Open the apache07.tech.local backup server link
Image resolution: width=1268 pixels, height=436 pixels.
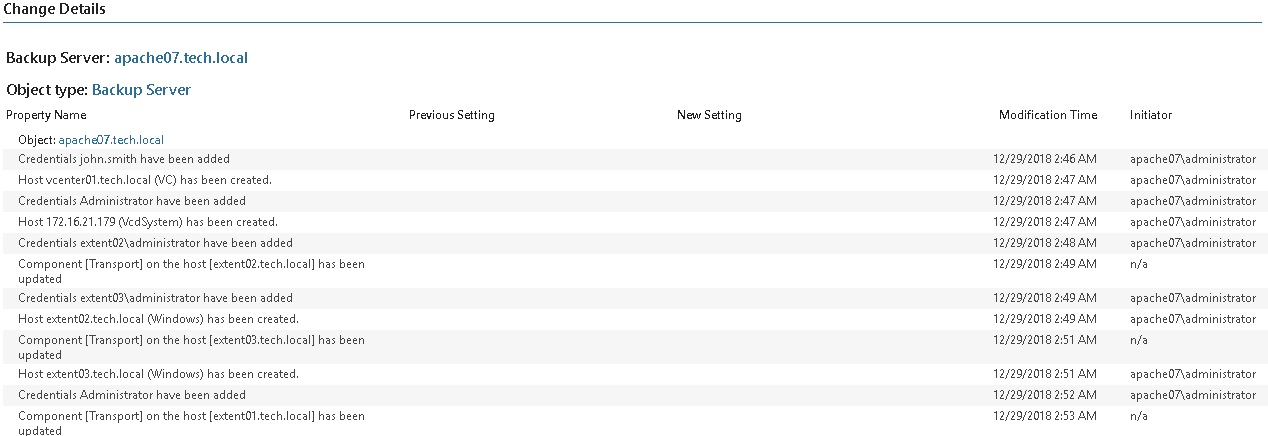point(181,58)
